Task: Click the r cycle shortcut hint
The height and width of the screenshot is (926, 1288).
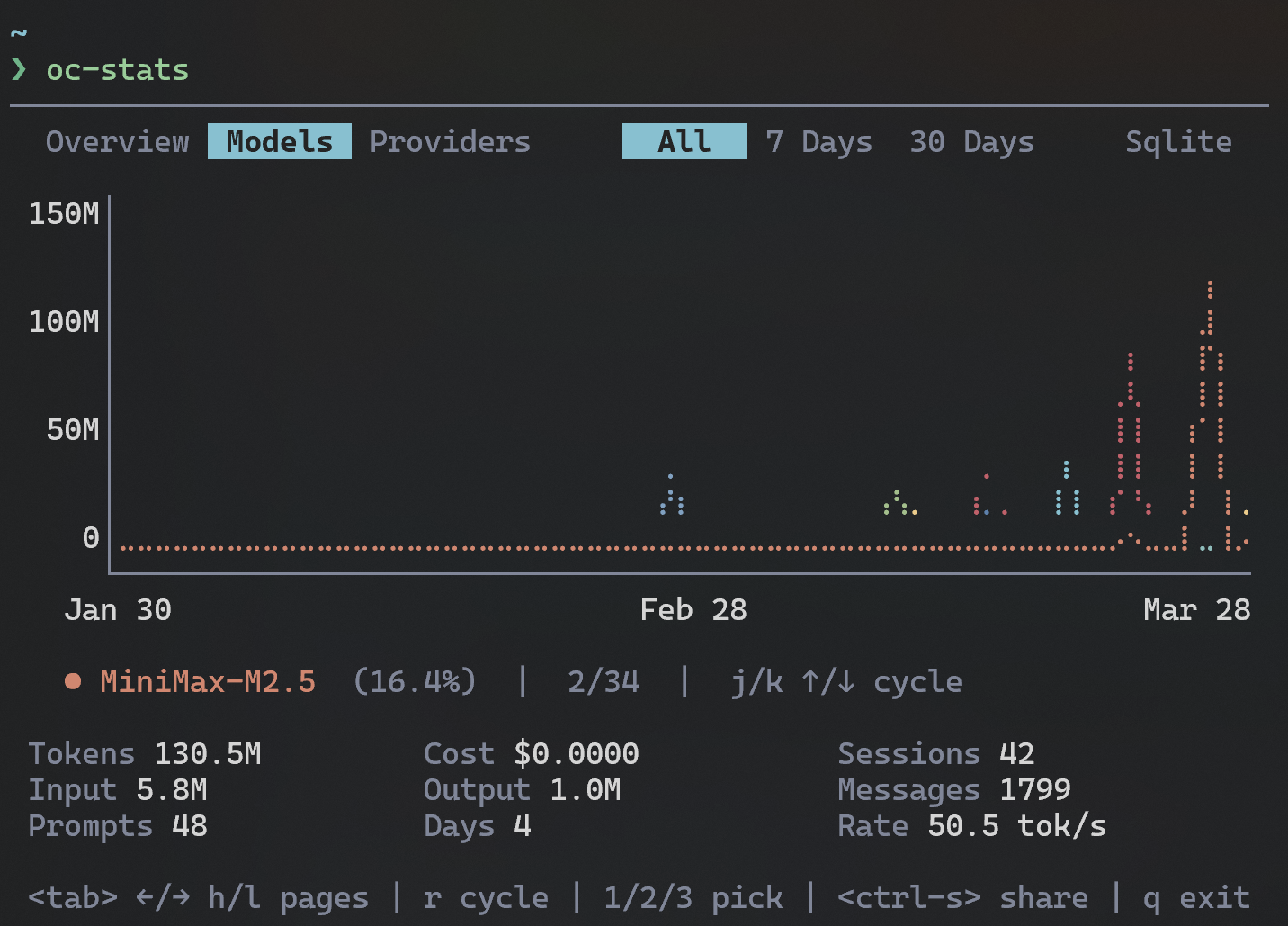Action: [x=486, y=898]
